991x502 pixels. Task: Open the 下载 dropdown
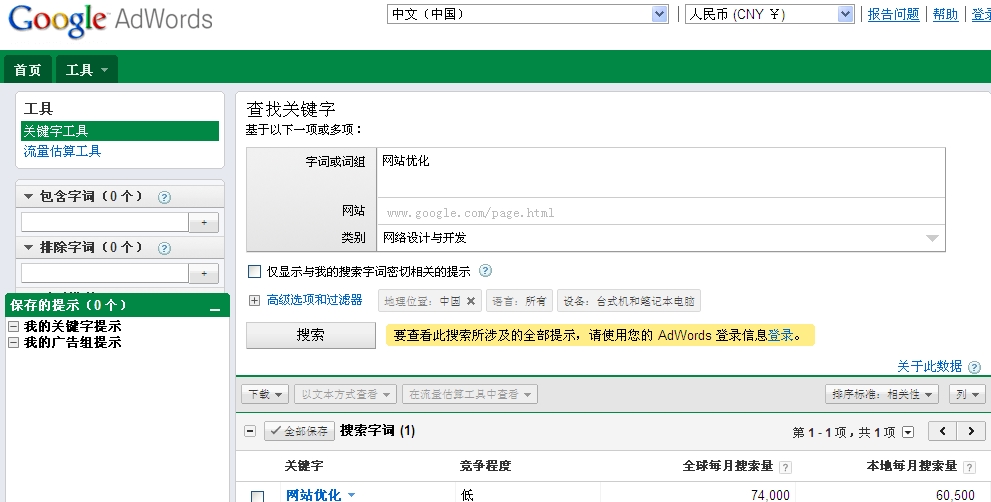point(265,395)
